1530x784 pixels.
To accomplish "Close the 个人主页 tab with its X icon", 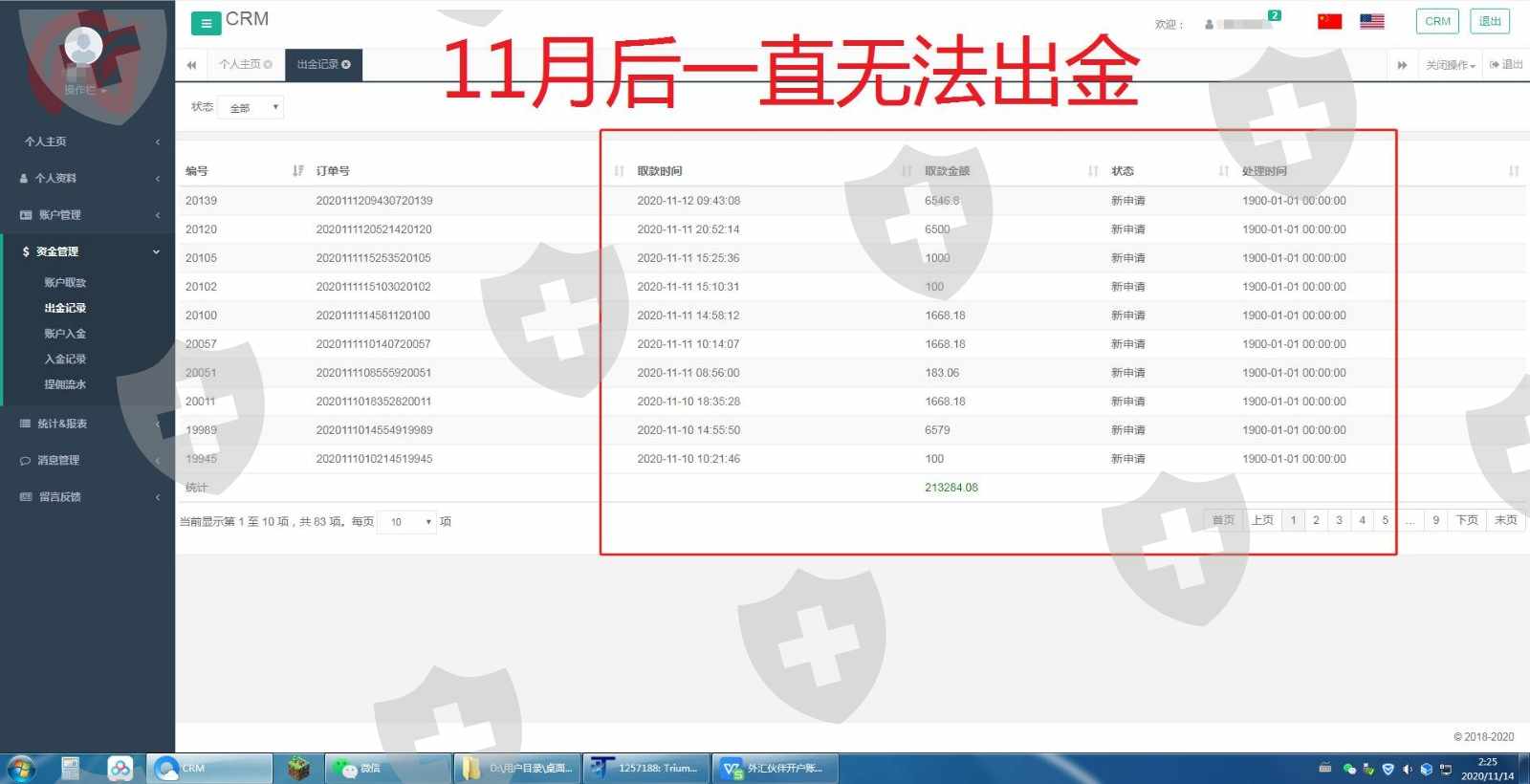I will click(x=268, y=65).
